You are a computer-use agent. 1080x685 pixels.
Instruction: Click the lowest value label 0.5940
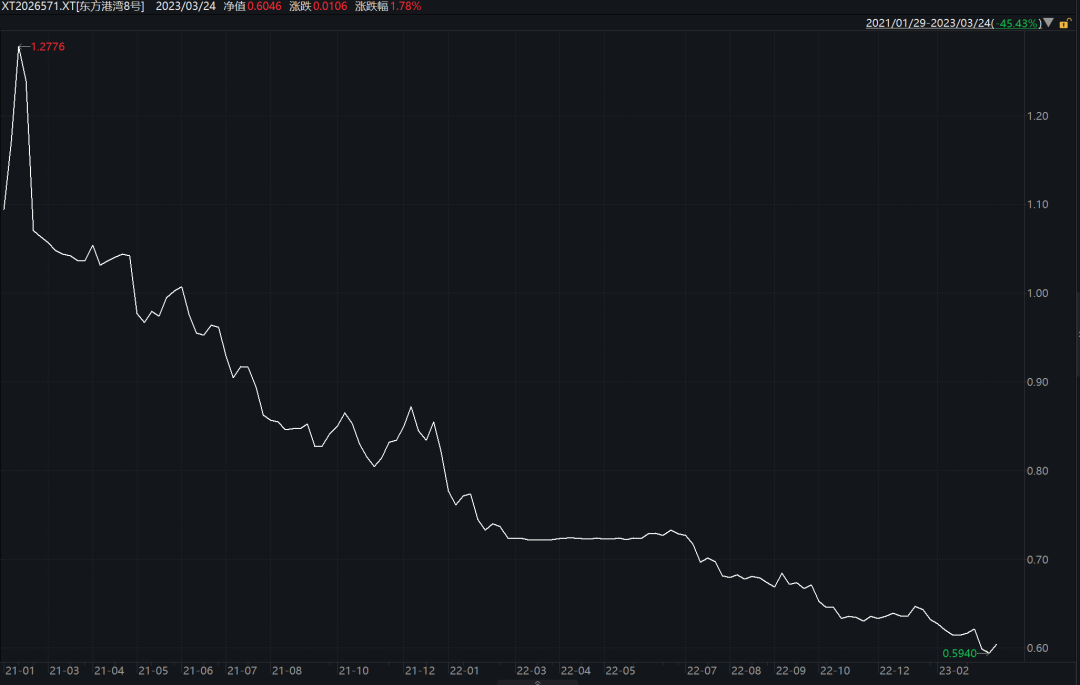959,653
